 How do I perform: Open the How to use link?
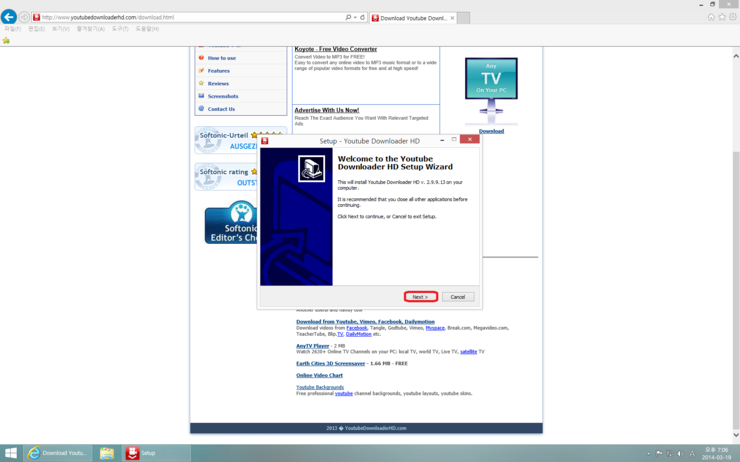(222, 58)
